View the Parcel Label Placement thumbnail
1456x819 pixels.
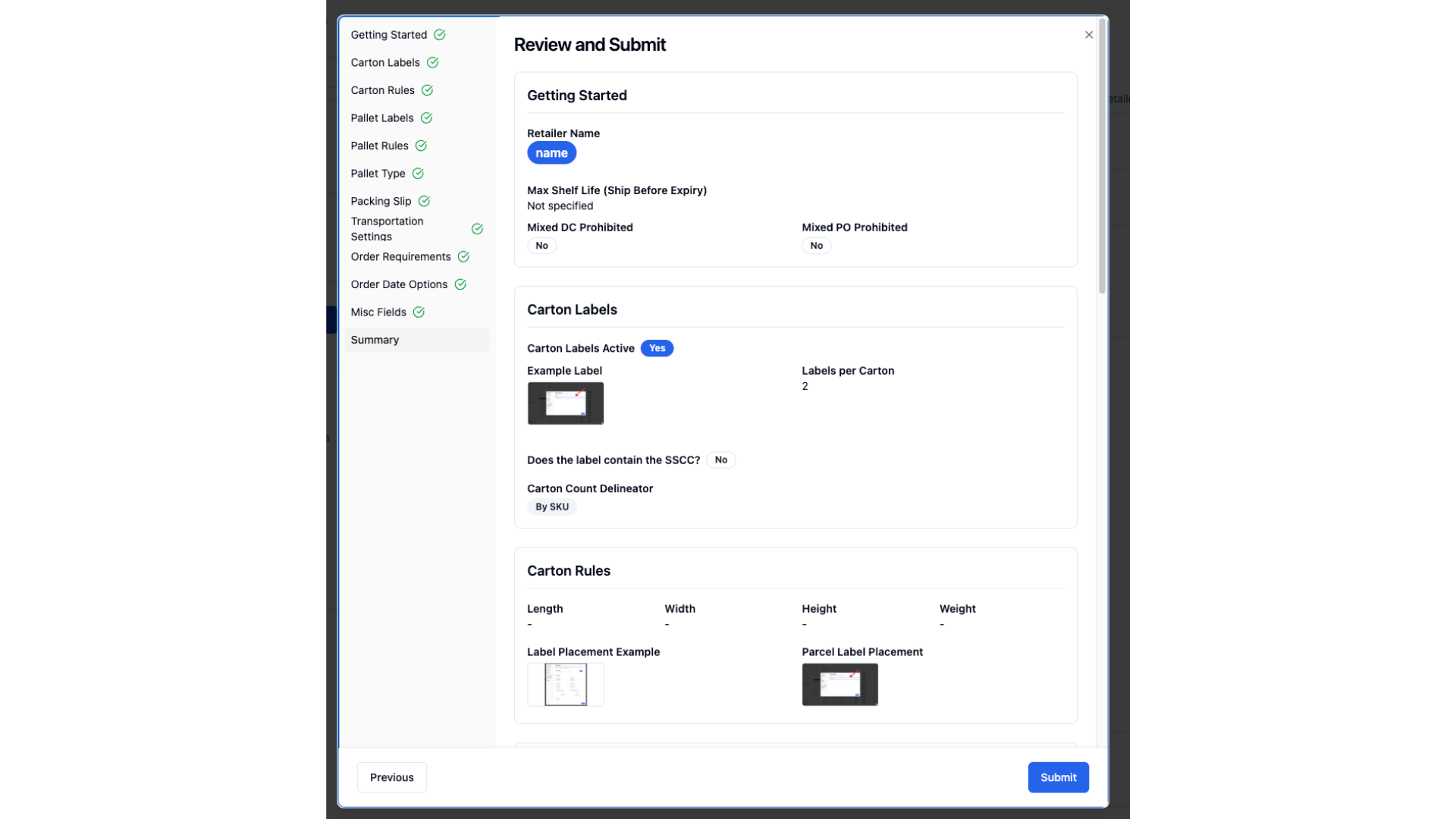click(840, 685)
